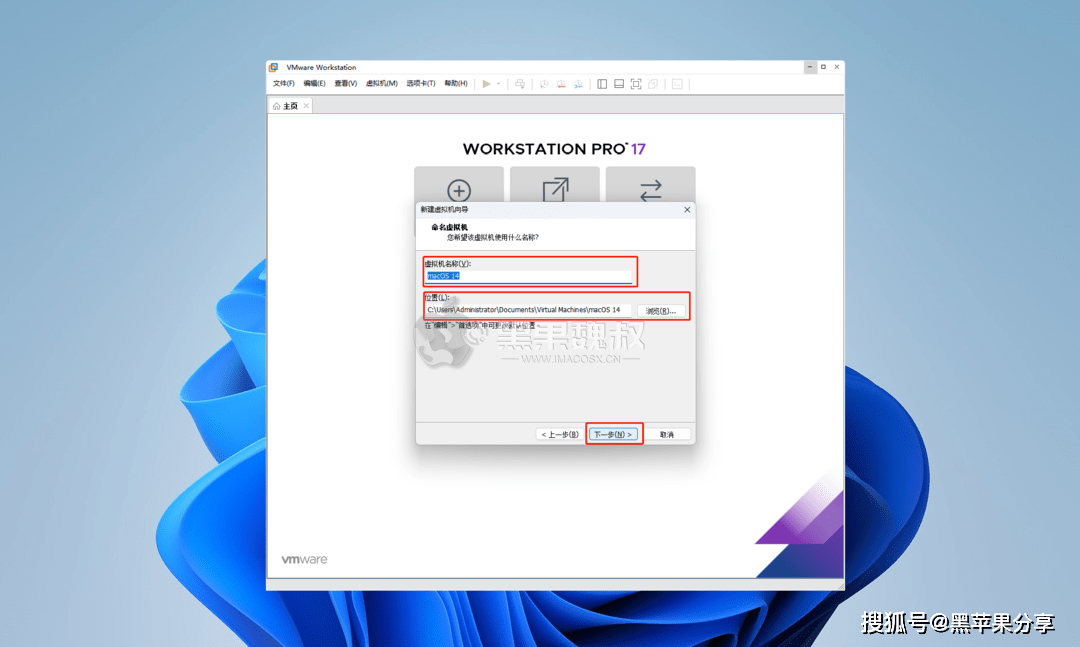1080x647 pixels.
Task: Close the 主页 tab
Action: click(x=307, y=106)
